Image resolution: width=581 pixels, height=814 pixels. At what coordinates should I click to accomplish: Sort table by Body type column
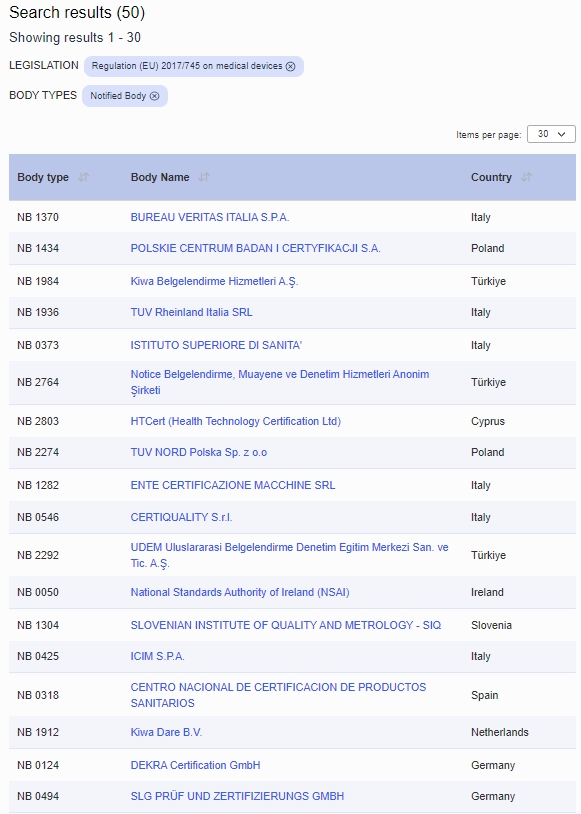tap(83, 178)
